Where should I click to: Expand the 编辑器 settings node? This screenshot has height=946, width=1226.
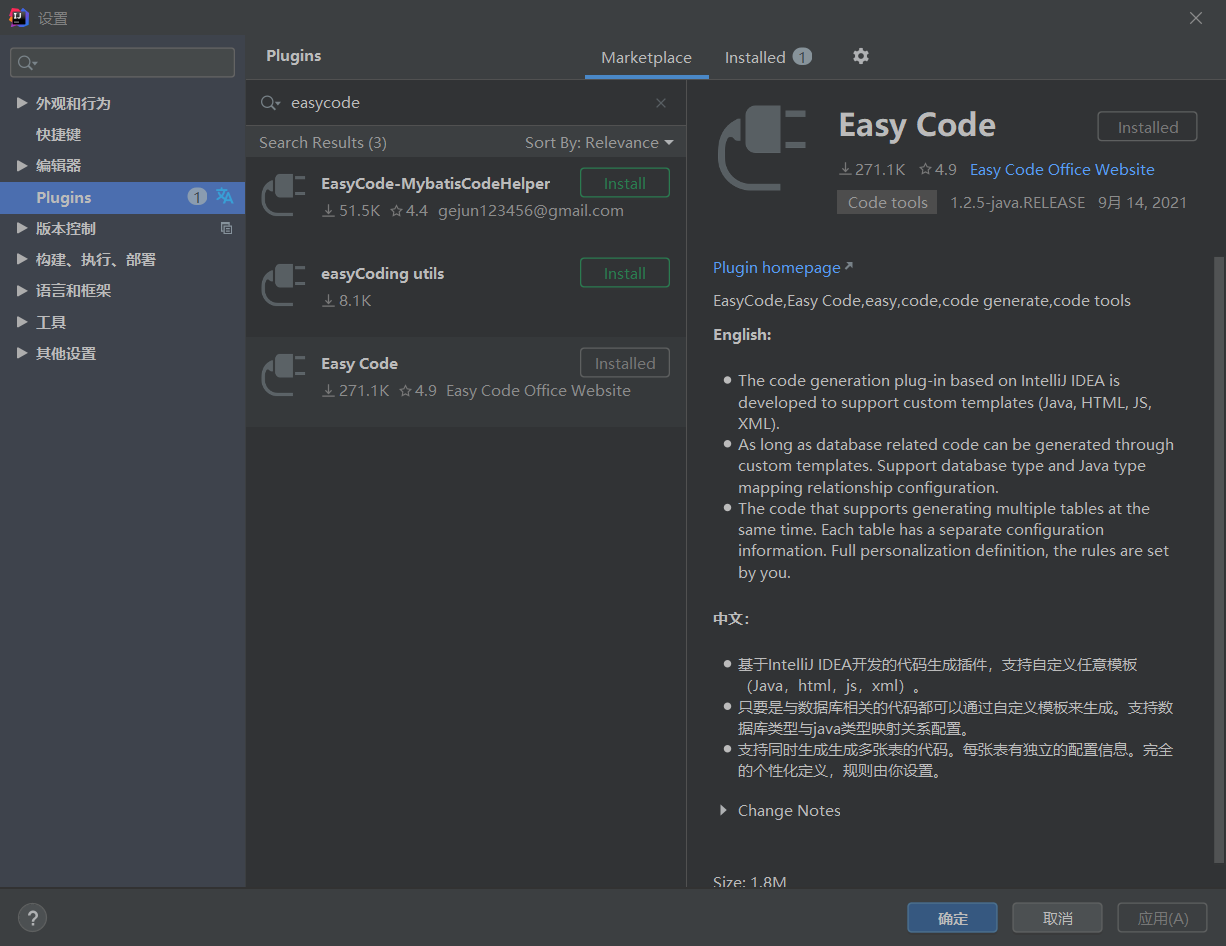coord(22,165)
